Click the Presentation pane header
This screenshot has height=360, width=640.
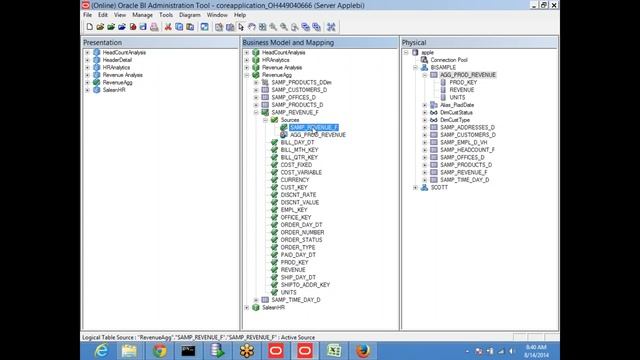(160, 42)
